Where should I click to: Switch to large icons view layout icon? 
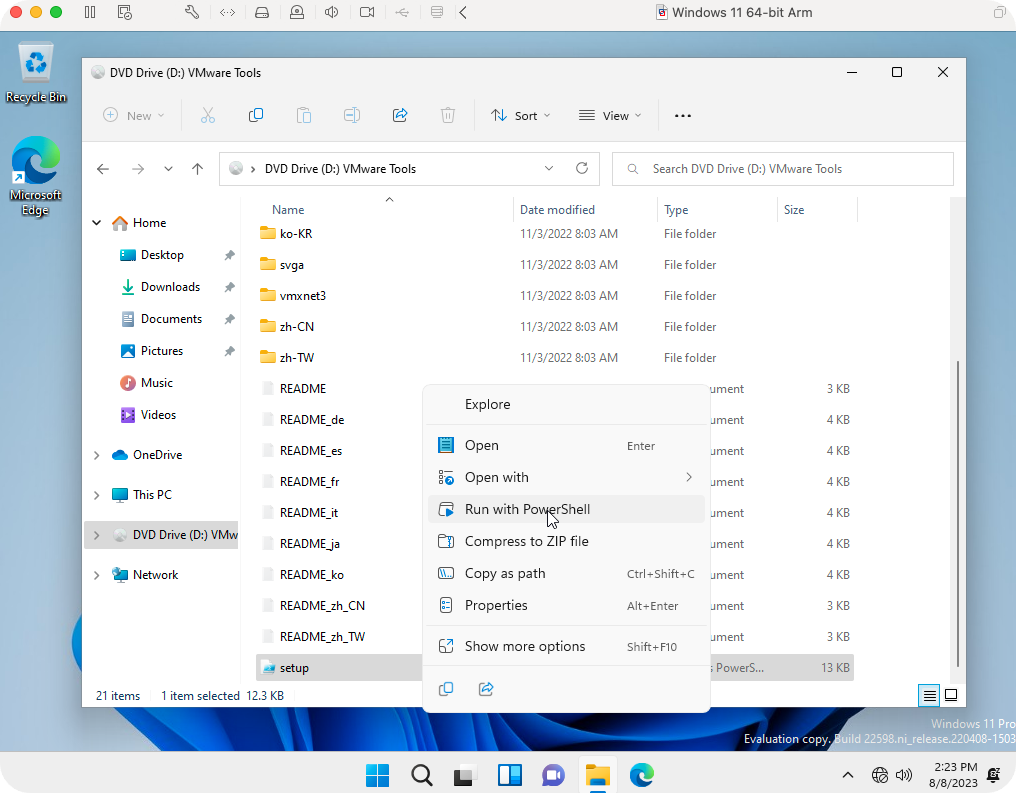951,696
